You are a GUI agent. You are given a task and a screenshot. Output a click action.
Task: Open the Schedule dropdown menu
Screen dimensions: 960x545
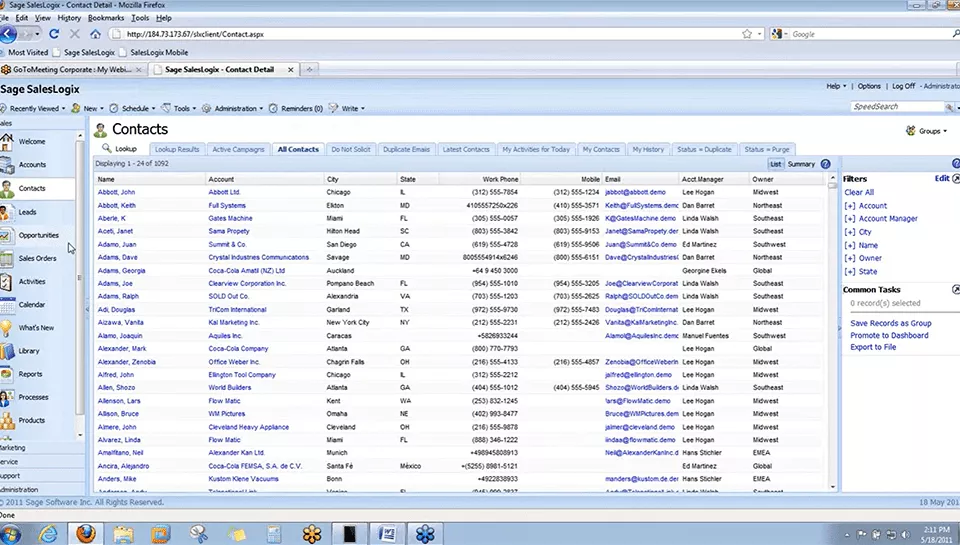(132, 108)
